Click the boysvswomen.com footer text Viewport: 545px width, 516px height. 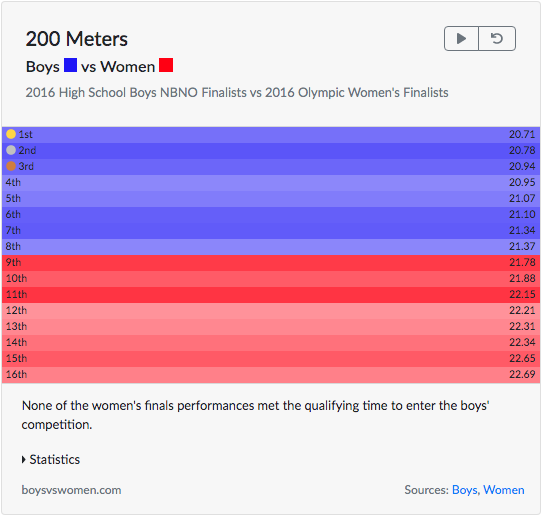coord(72,490)
